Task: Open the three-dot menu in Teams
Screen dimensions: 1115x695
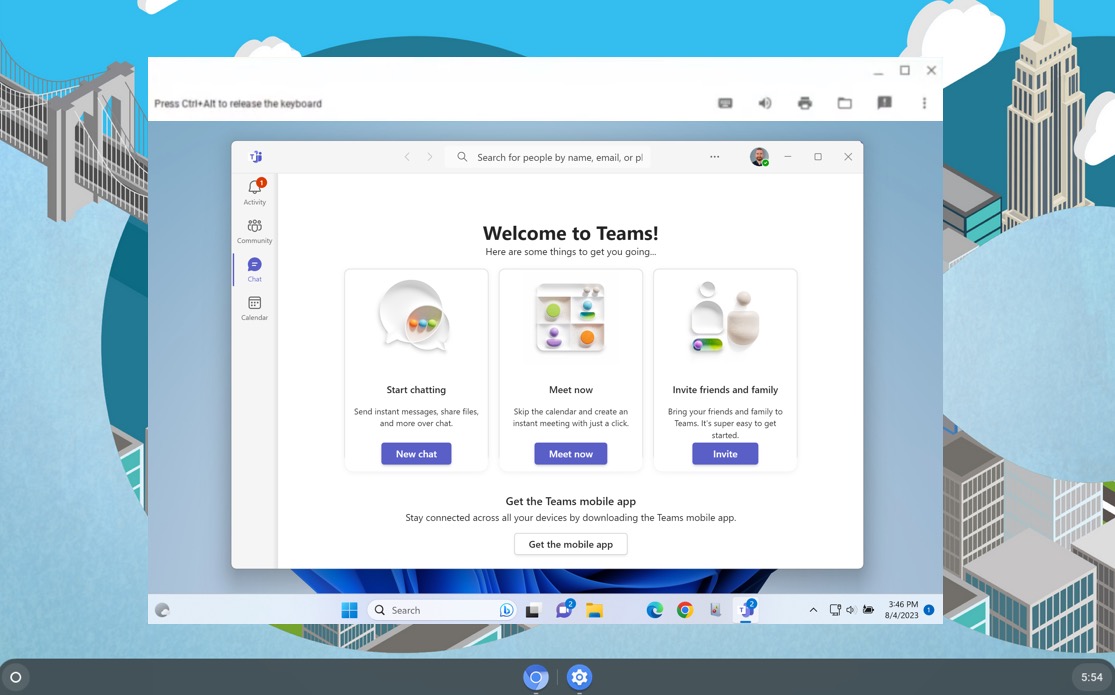Action: click(x=714, y=156)
